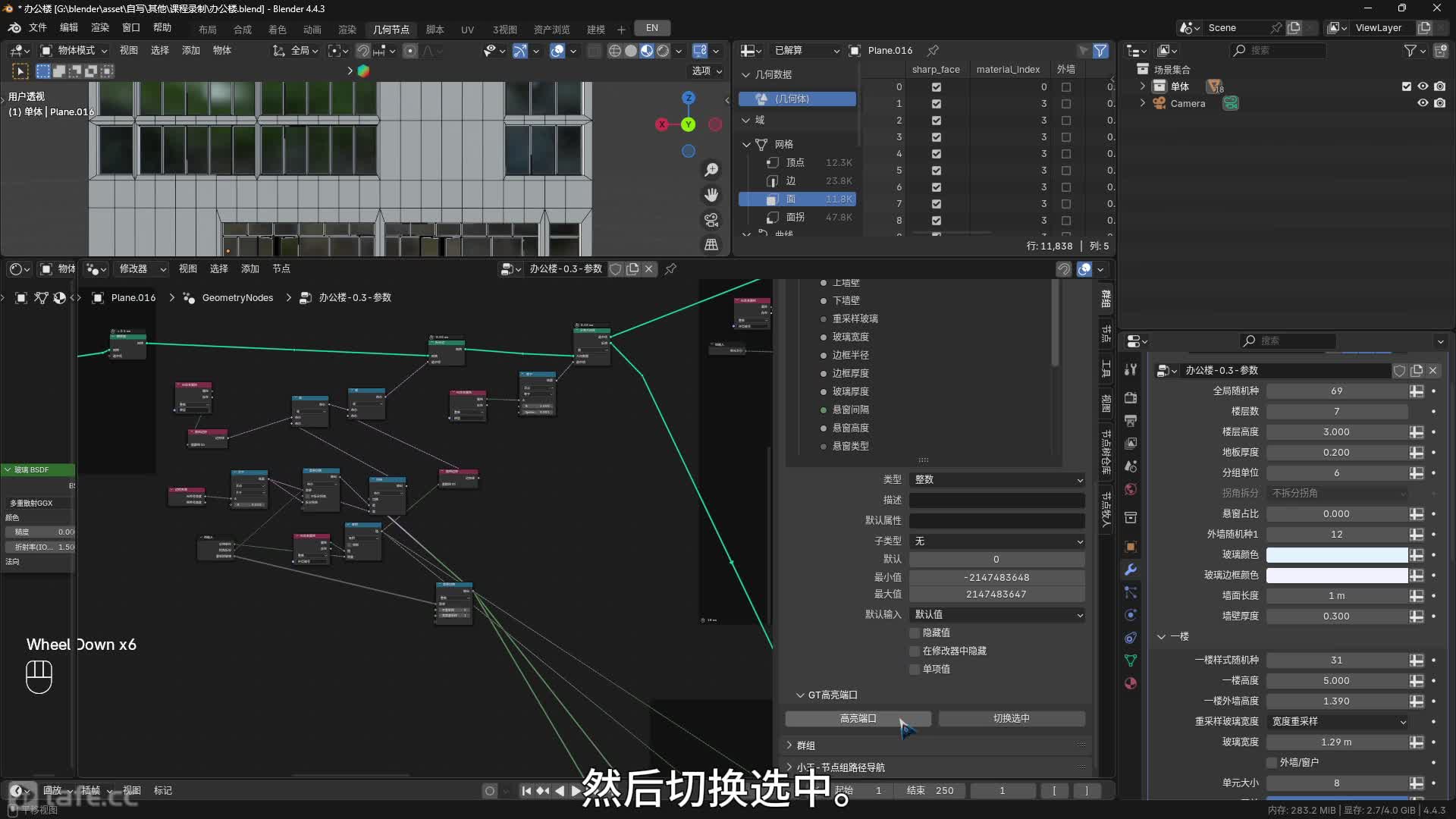The image size is (1456, 819).
Task: Switch orthographic grid view icon in viewport
Action: click(x=711, y=244)
